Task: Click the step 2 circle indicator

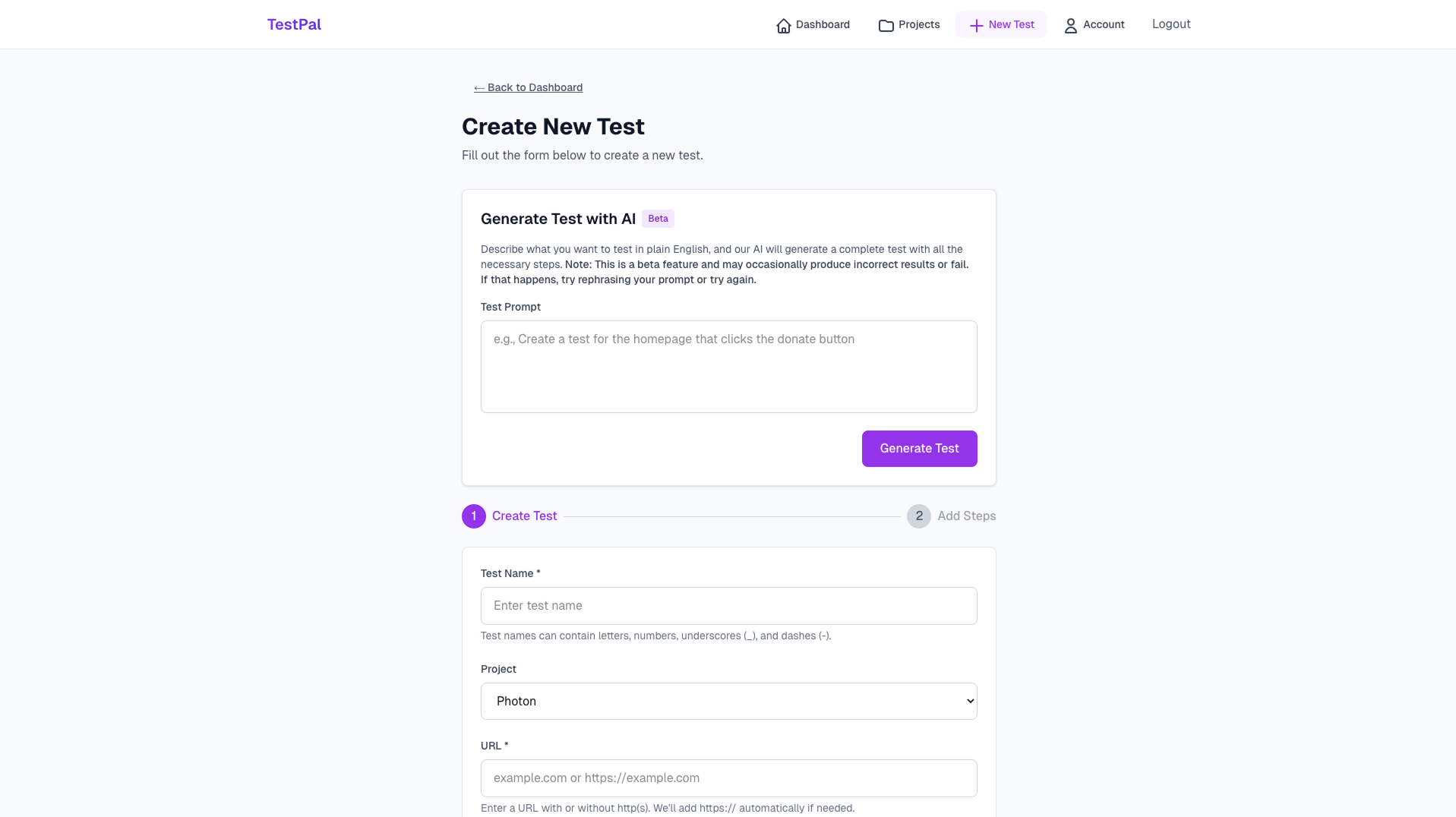Action: 918,516
